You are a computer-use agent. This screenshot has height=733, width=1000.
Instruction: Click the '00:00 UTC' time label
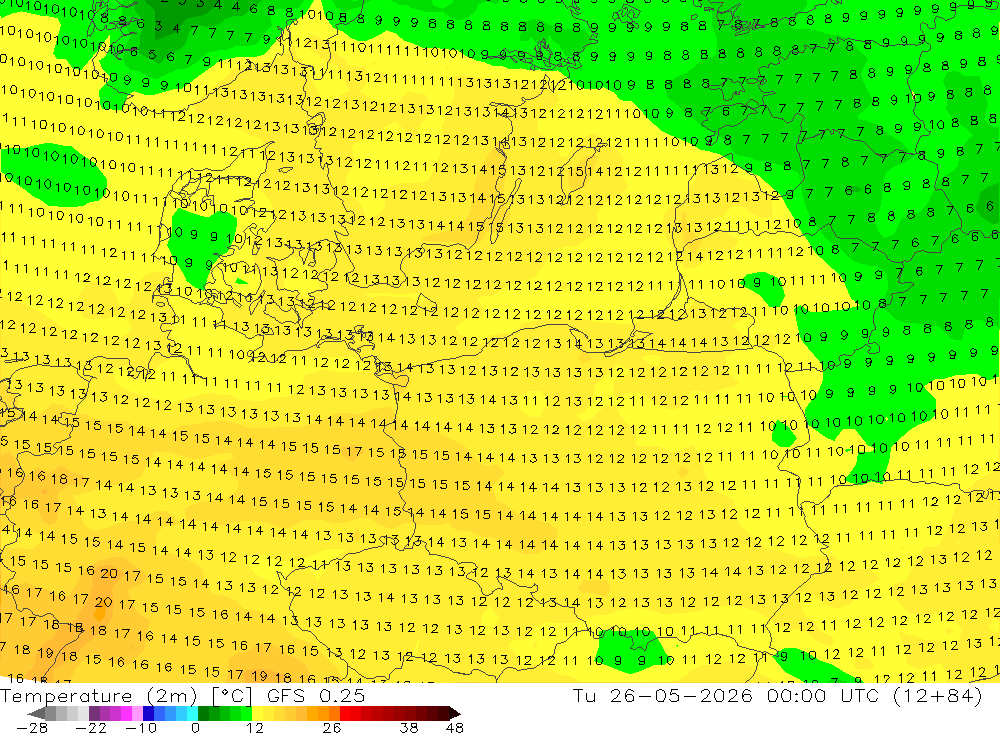(823, 695)
